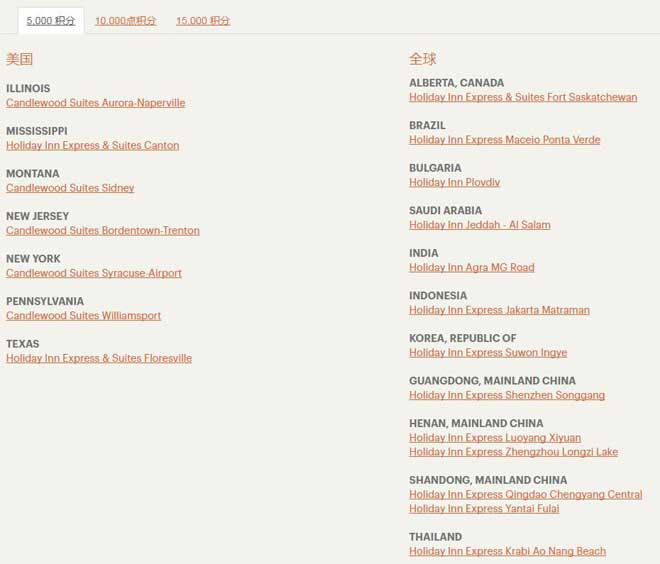660x564 pixels.
Task: Open Holiday Inn Express & Suites Canton
Action: pos(93,145)
